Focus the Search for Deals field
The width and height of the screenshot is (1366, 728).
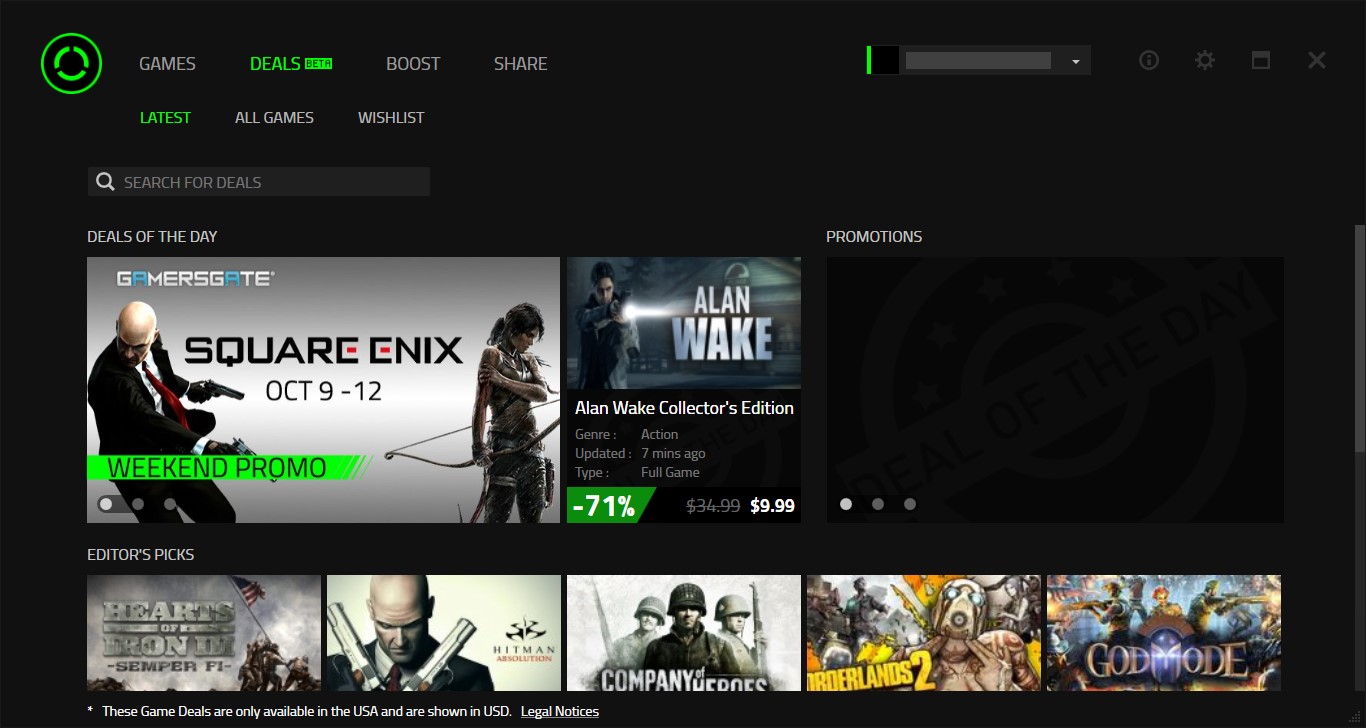[x=259, y=182]
